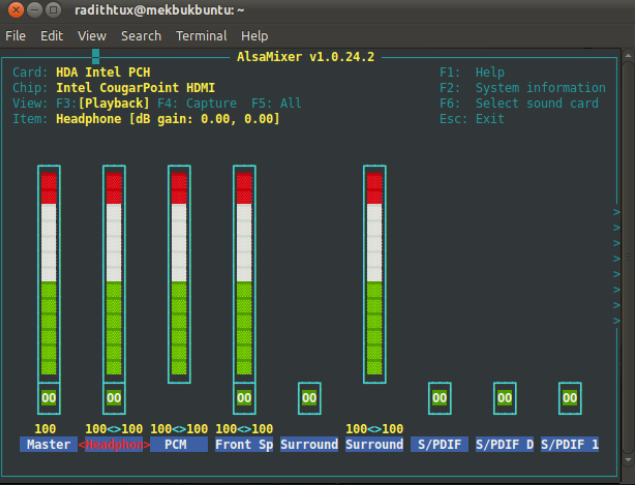Screen dimensions: 635x485
Task: Click the radithtux@mekbukbuntu window title
Action: [x=159, y=10]
